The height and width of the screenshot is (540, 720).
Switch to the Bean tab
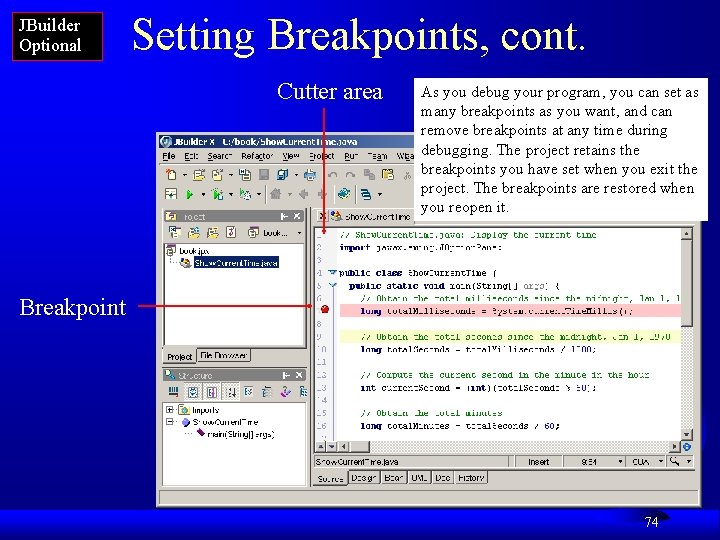pos(393,478)
